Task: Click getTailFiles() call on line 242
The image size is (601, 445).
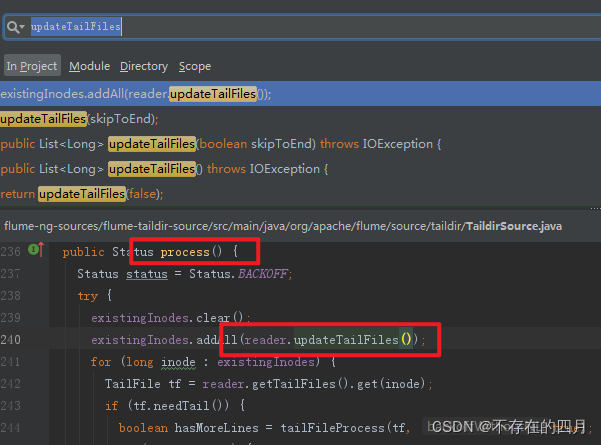Action: click(299, 384)
